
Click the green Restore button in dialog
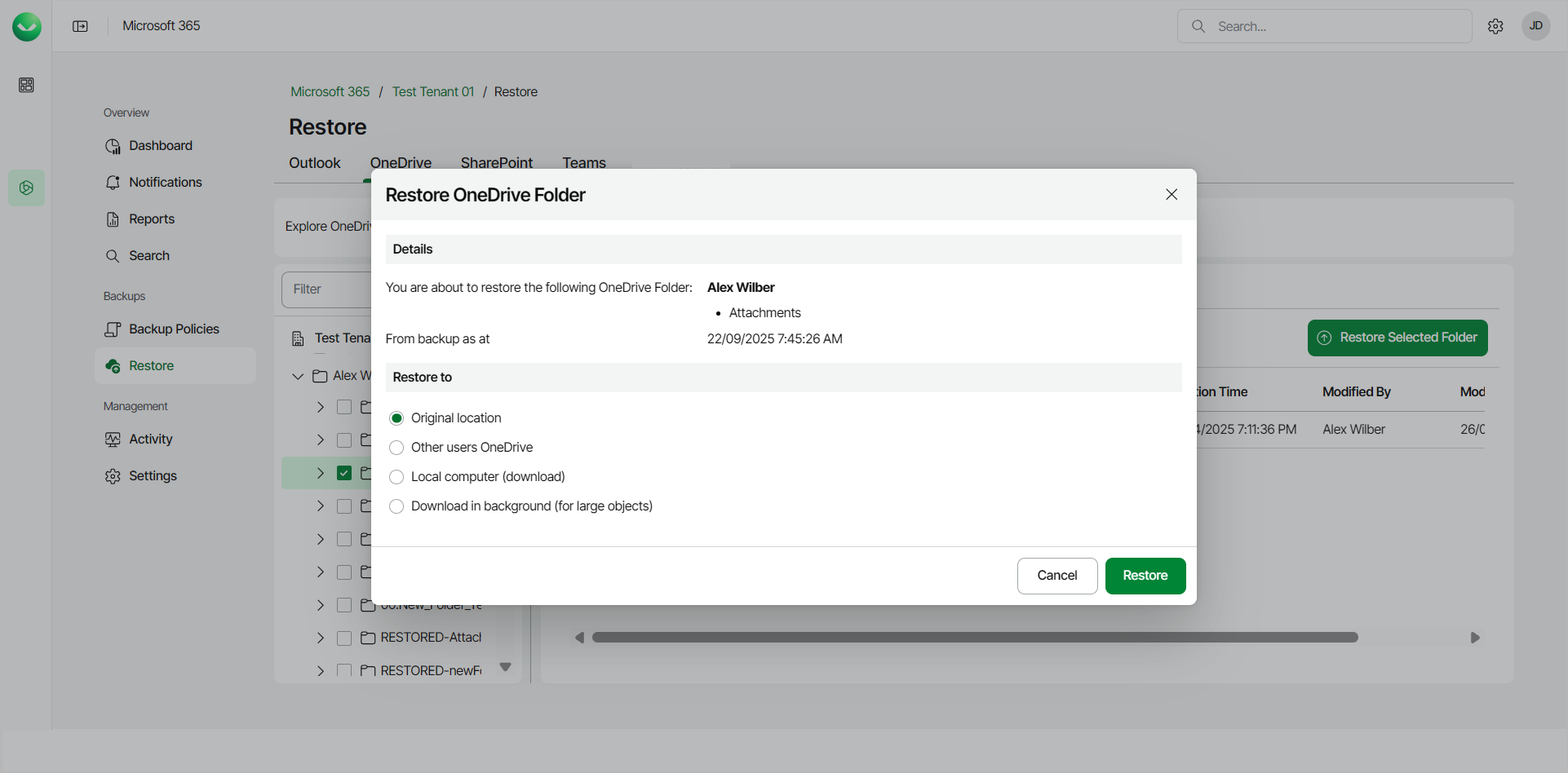tap(1145, 576)
